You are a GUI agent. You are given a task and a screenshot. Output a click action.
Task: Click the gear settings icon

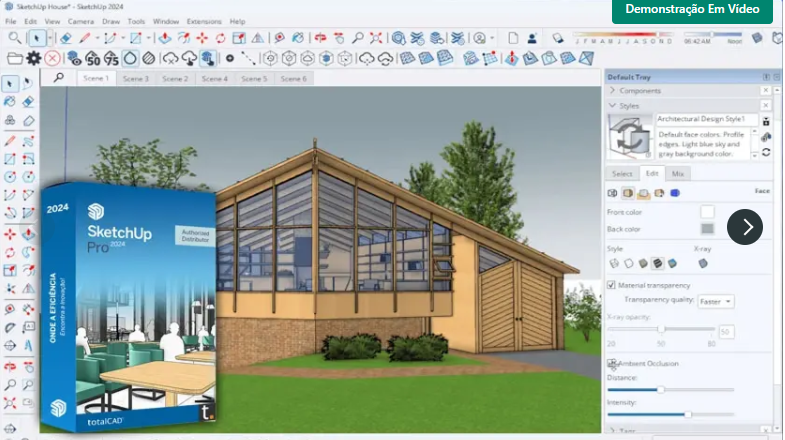(x=33, y=58)
